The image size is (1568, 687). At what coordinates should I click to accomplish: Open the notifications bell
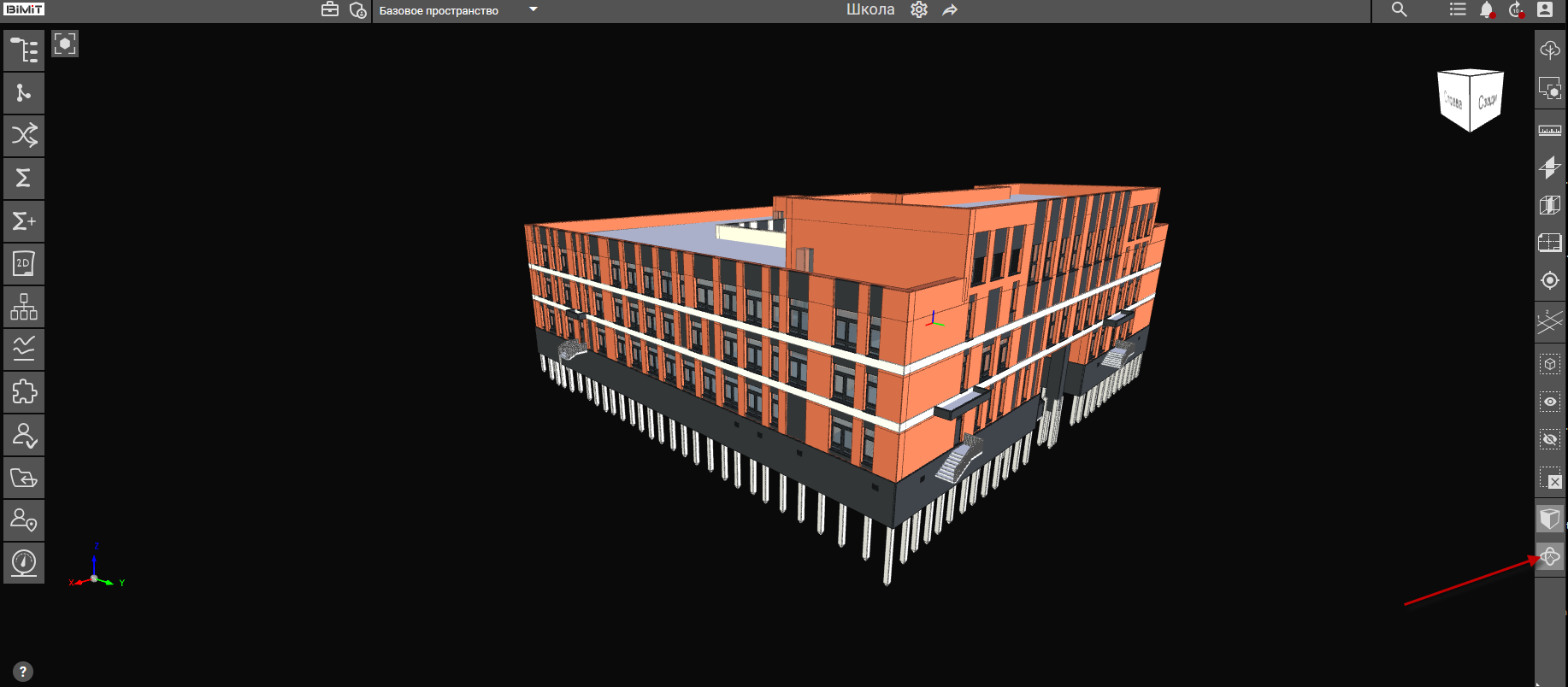(1487, 10)
